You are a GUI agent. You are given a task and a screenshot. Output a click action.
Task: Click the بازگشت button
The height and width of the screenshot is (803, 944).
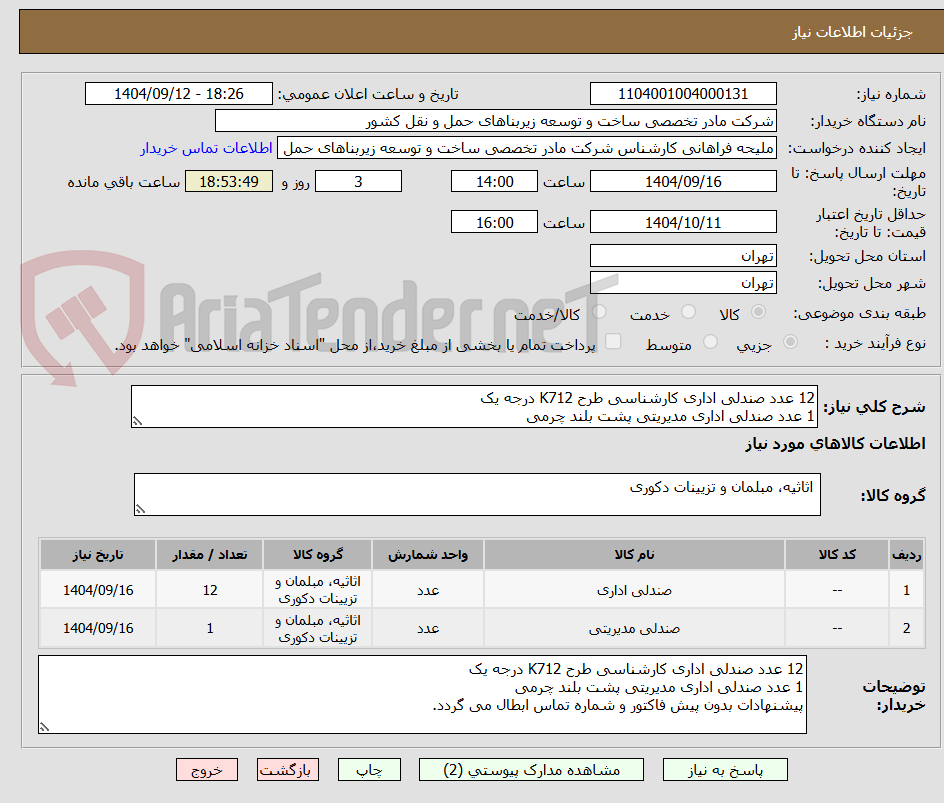[x=288, y=769]
